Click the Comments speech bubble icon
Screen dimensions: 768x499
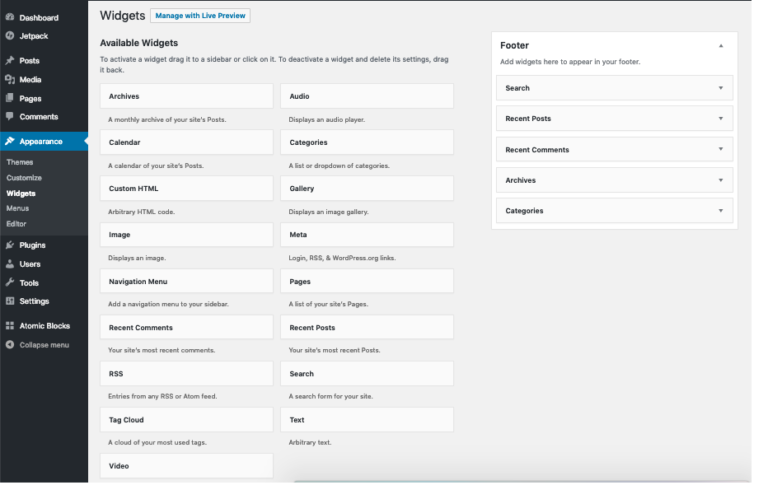click(9, 117)
